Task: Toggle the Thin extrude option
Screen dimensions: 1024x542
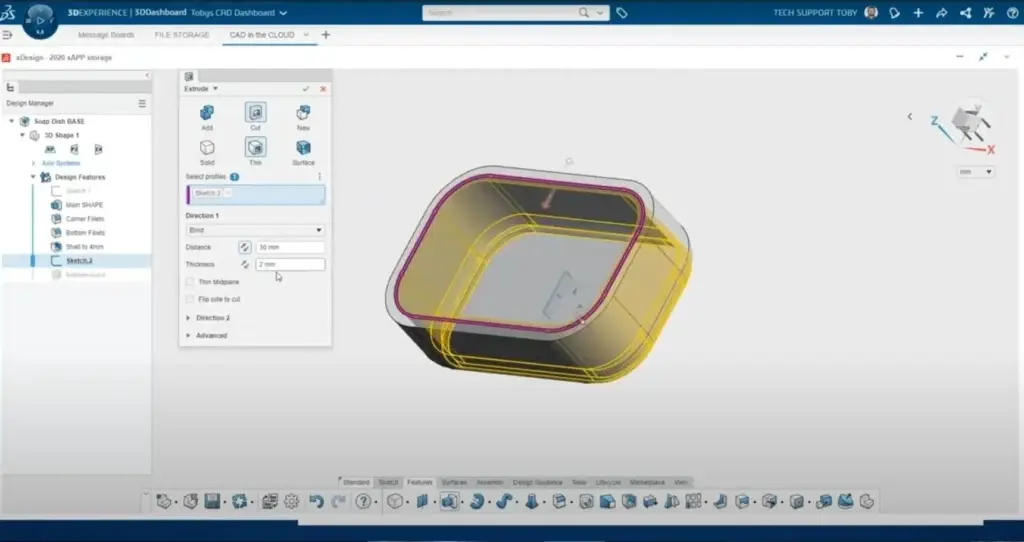Action: click(255, 148)
